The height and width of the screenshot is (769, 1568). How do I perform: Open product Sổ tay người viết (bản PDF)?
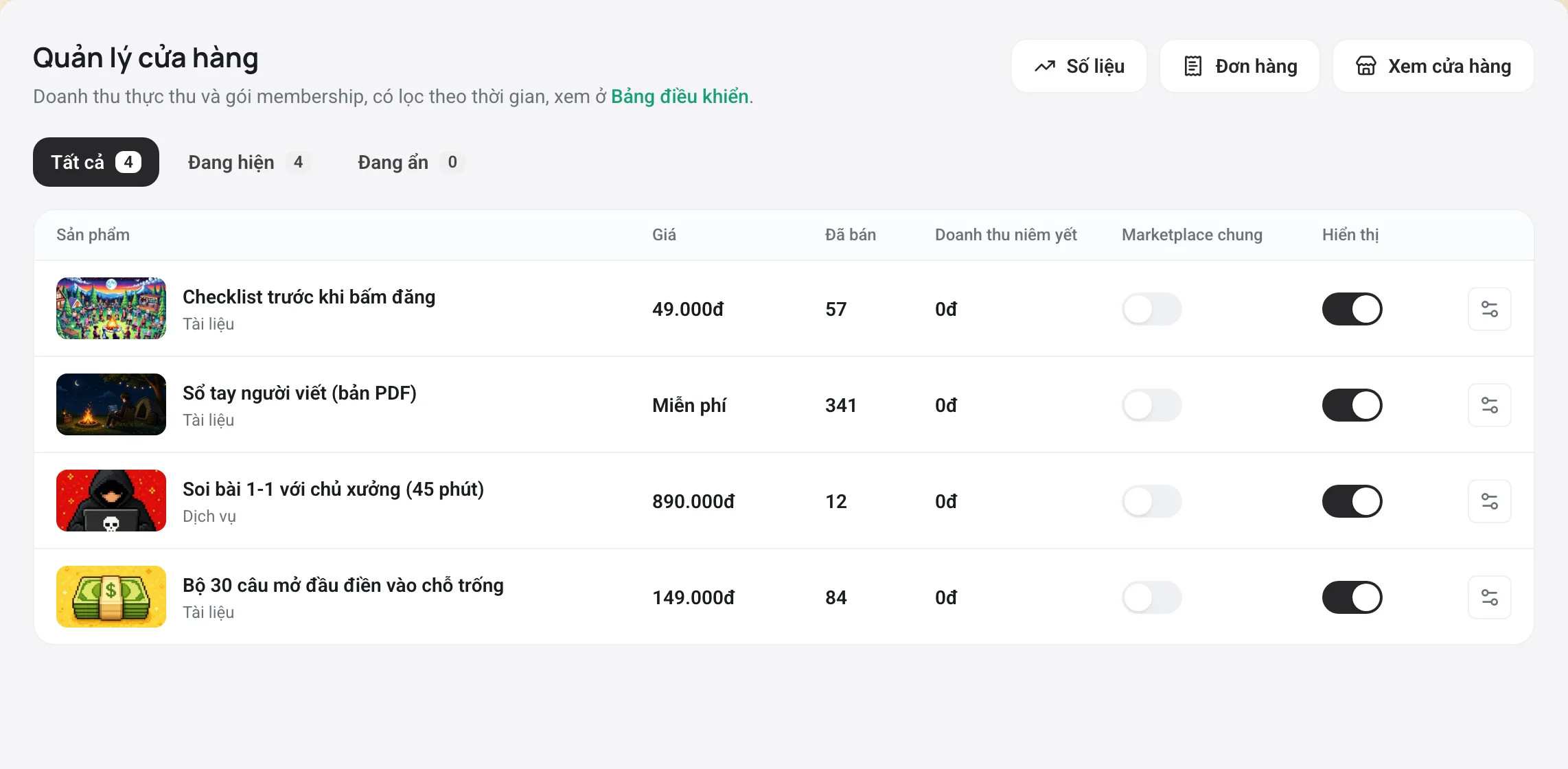[x=299, y=393]
